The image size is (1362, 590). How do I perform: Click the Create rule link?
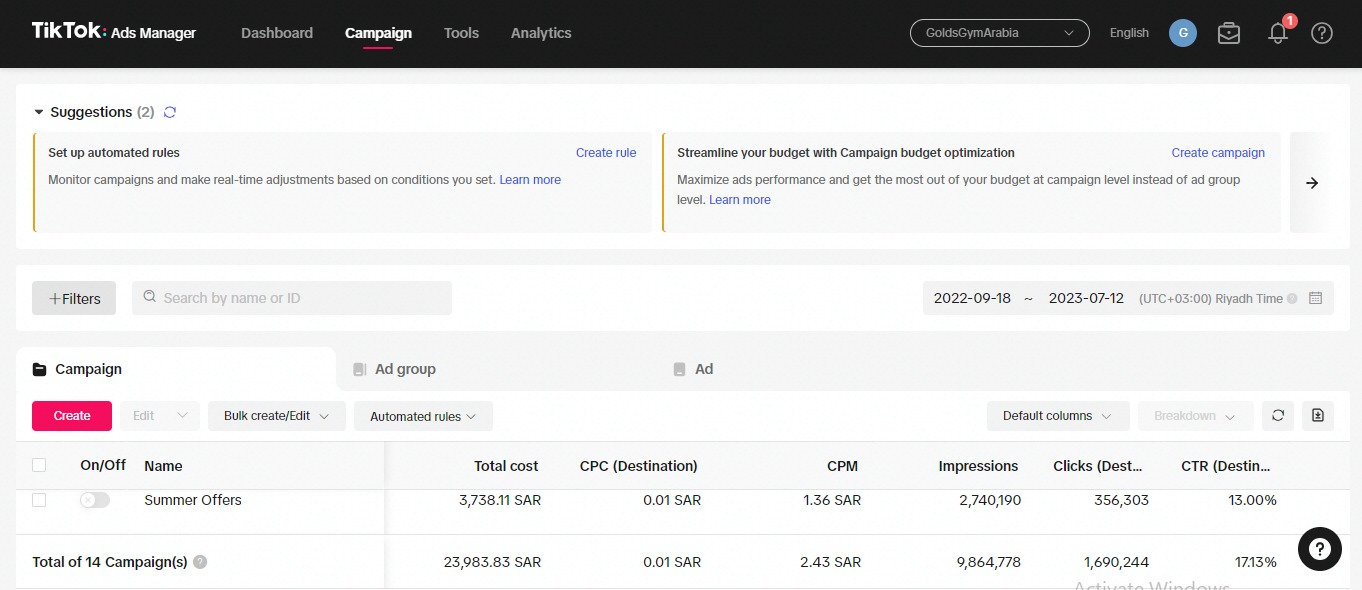pos(606,153)
